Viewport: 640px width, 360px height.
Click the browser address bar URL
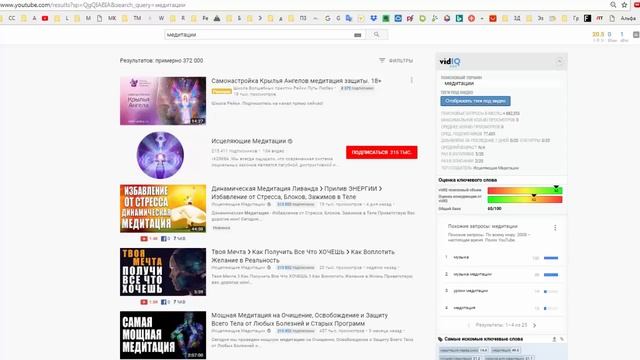93,5
